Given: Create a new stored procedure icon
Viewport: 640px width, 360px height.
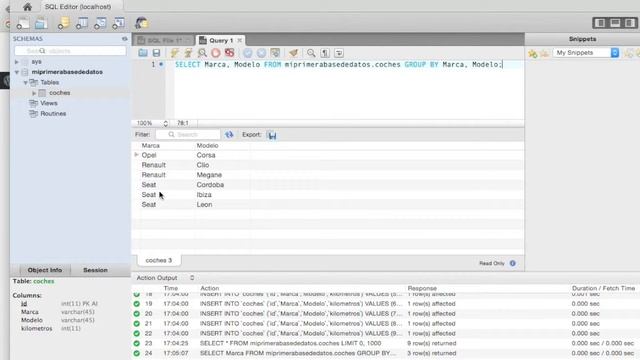Looking at the screenshot, I should point(119,23).
